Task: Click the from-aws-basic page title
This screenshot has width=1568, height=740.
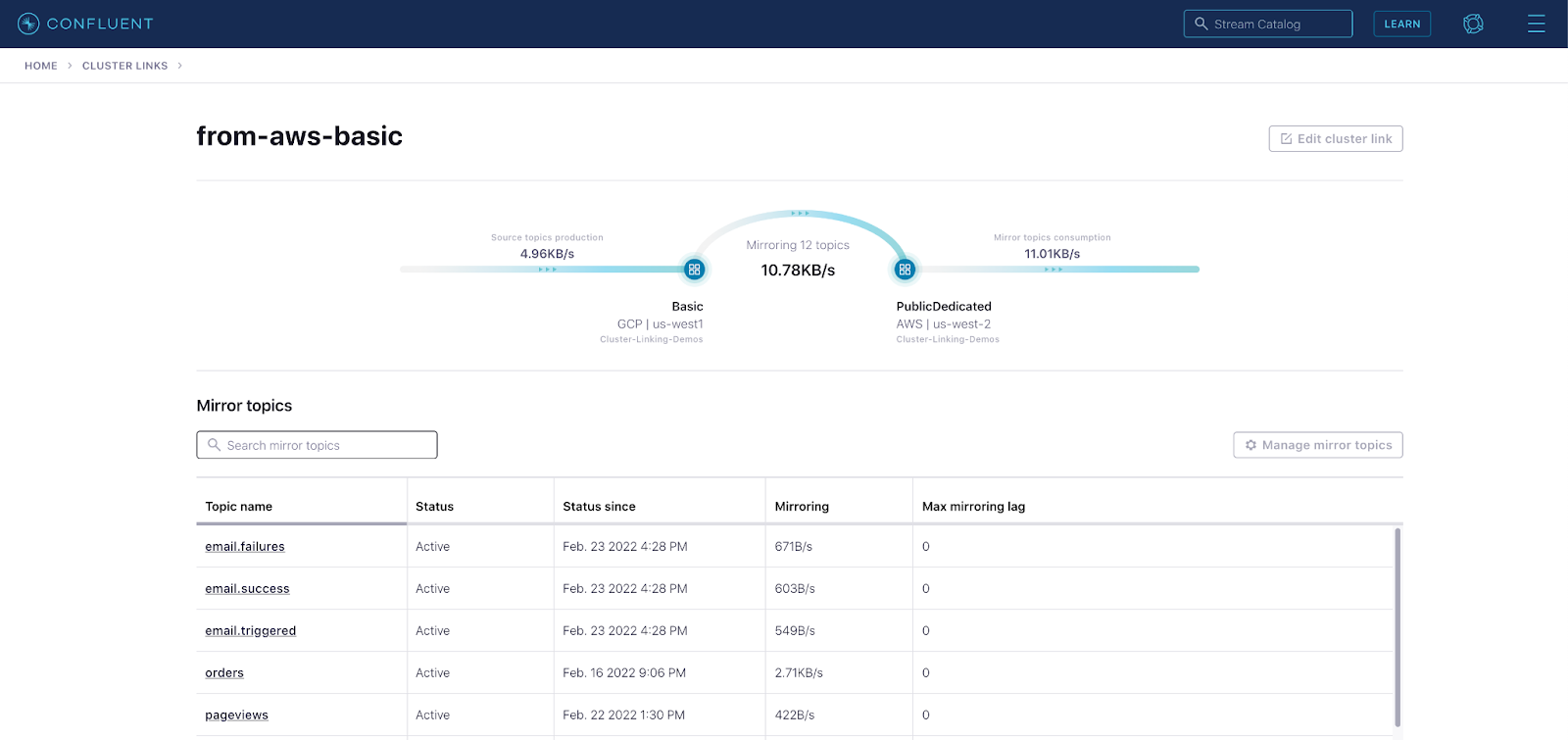Action: (299, 136)
